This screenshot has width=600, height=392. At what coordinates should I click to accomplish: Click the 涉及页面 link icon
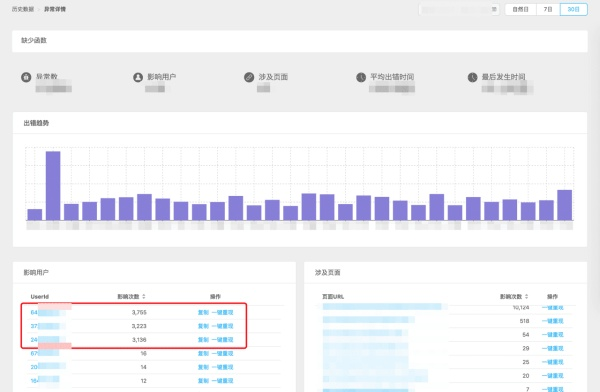[249, 77]
